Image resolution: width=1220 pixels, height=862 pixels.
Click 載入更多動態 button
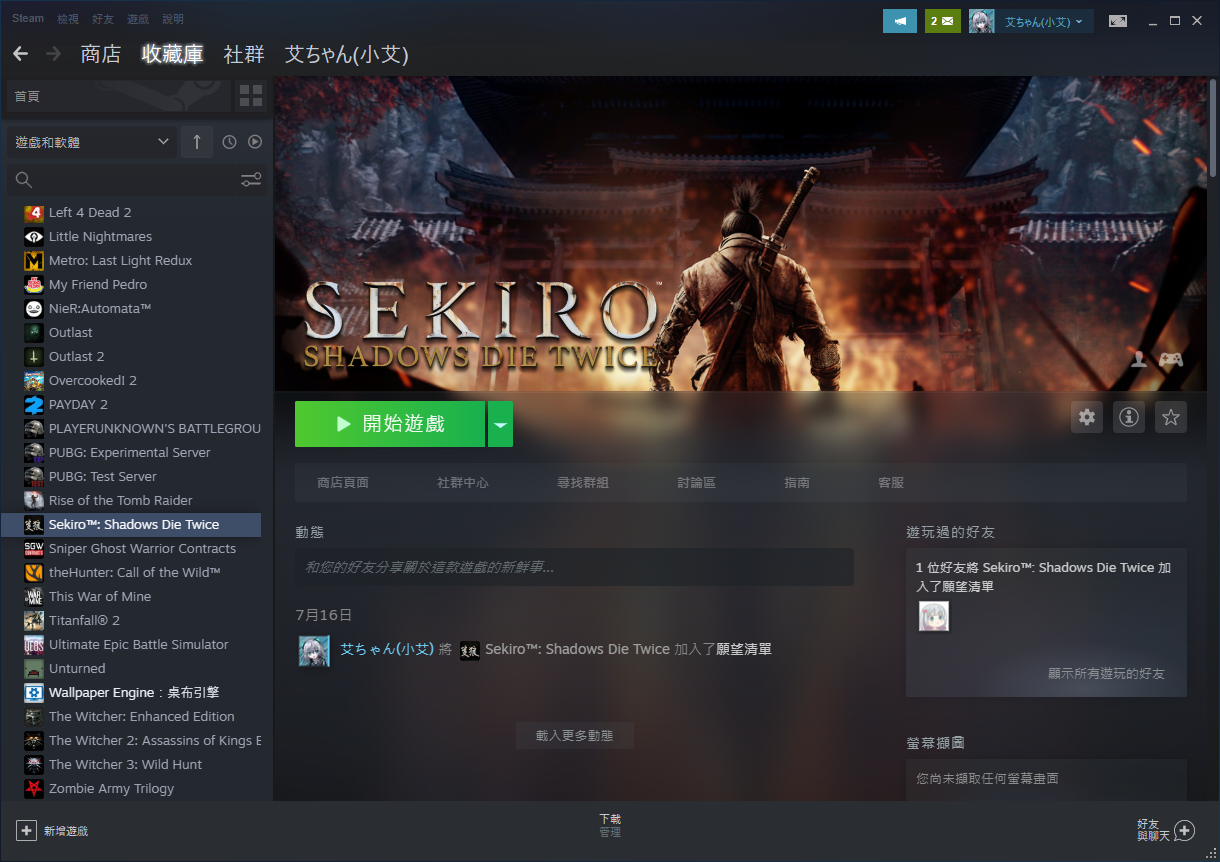575,736
